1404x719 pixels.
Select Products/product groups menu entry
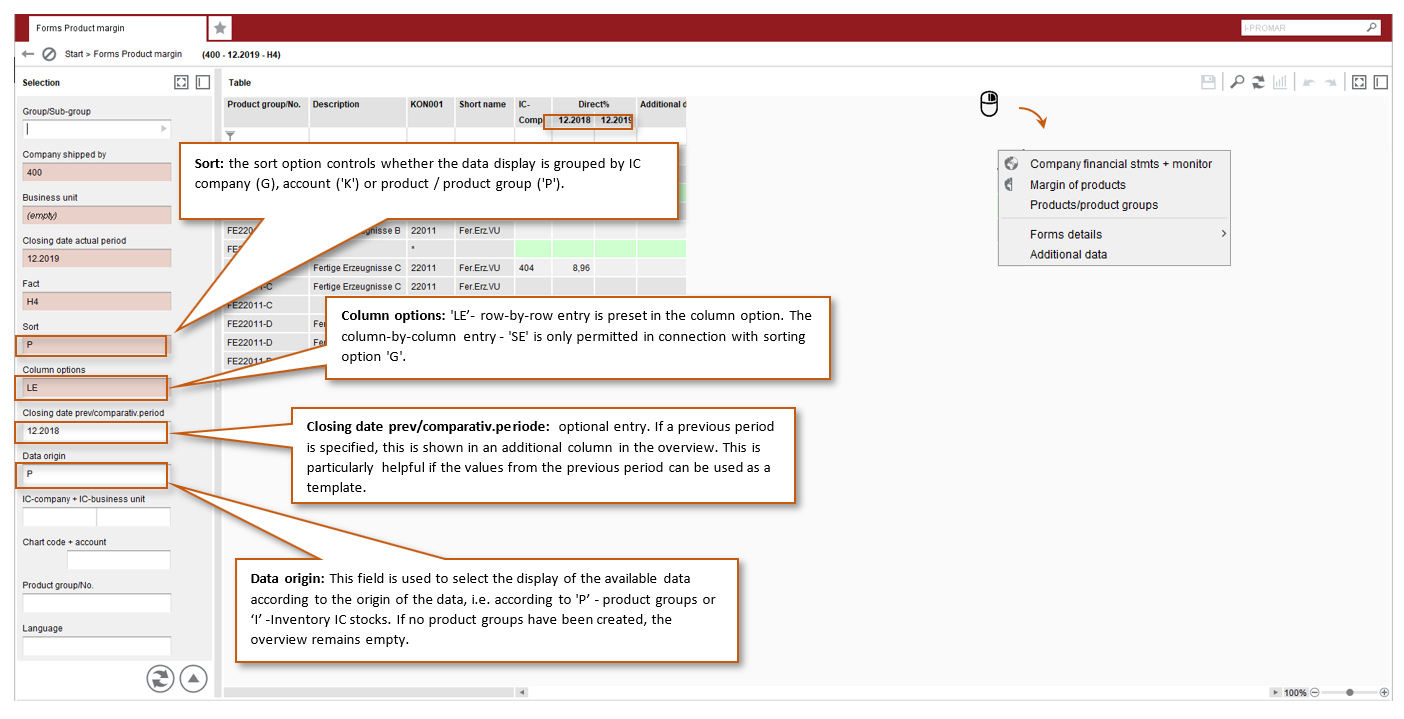click(1093, 205)
